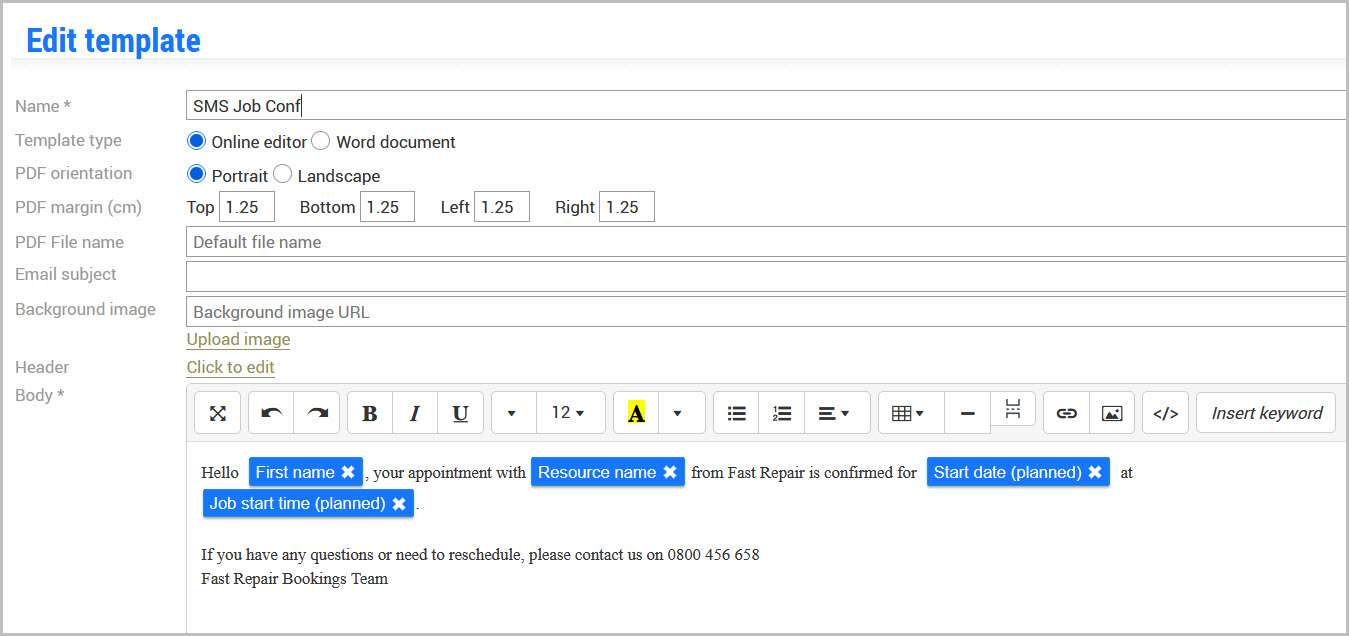
Task: Select Word document template type
Action: pyautogui.click(x=320, y=141)
